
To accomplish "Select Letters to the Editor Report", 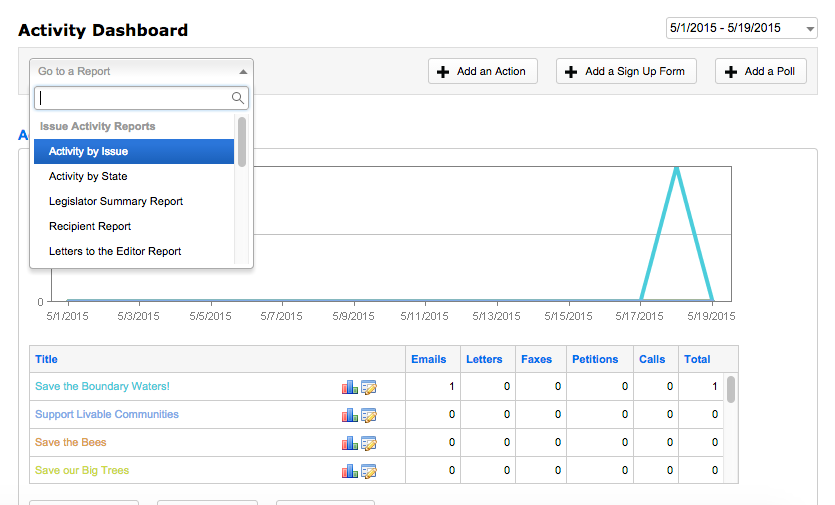I will coord(134,251).
